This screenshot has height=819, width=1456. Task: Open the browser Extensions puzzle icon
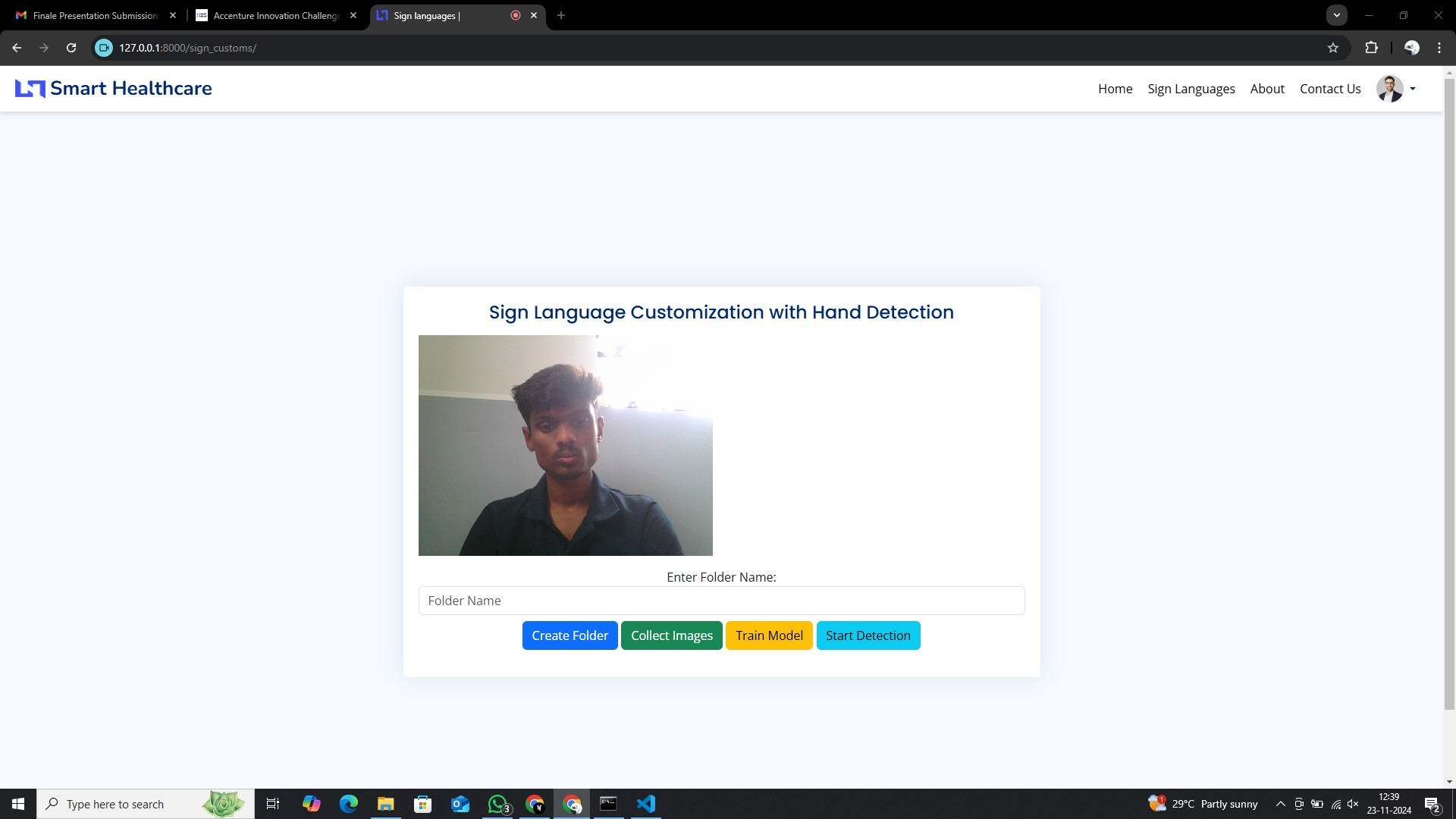pyautogui.click(x=1371, y=48)
